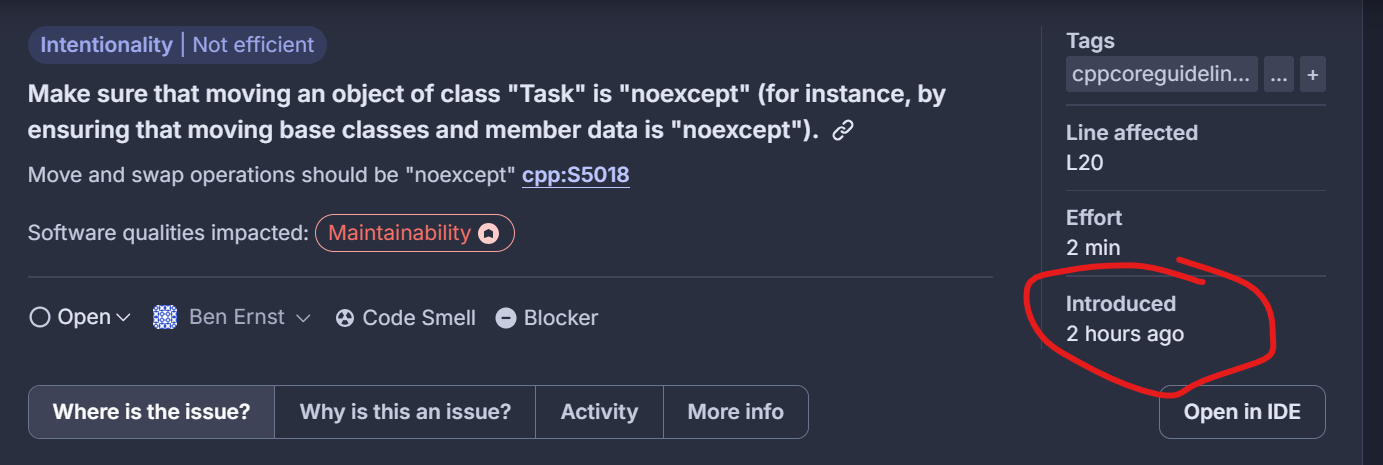Click Ben Ernst's avatar image
The image size is (1383, 465).
(165, 318)
